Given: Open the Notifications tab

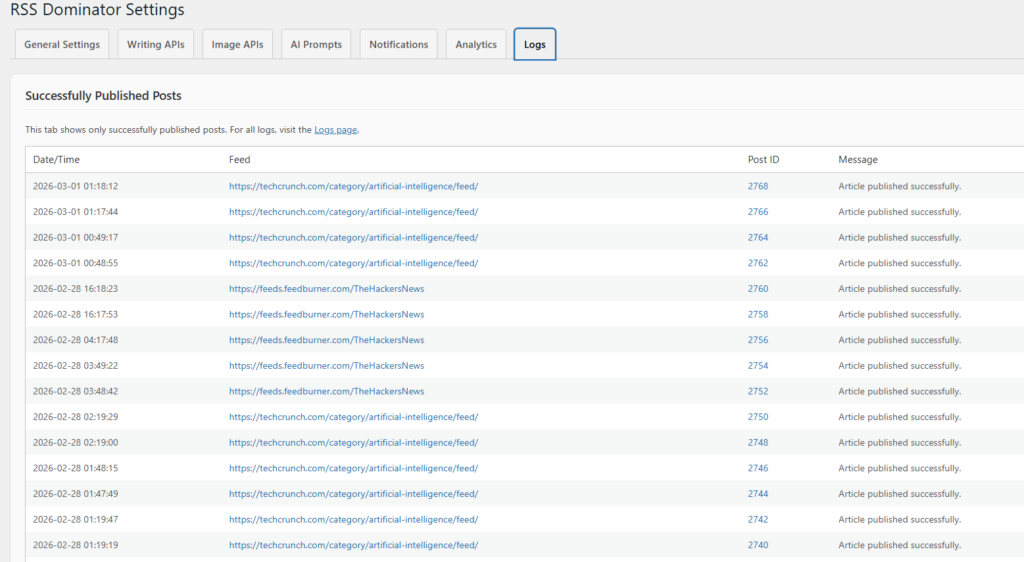Looking at the screenshot, I should point(398,45).
